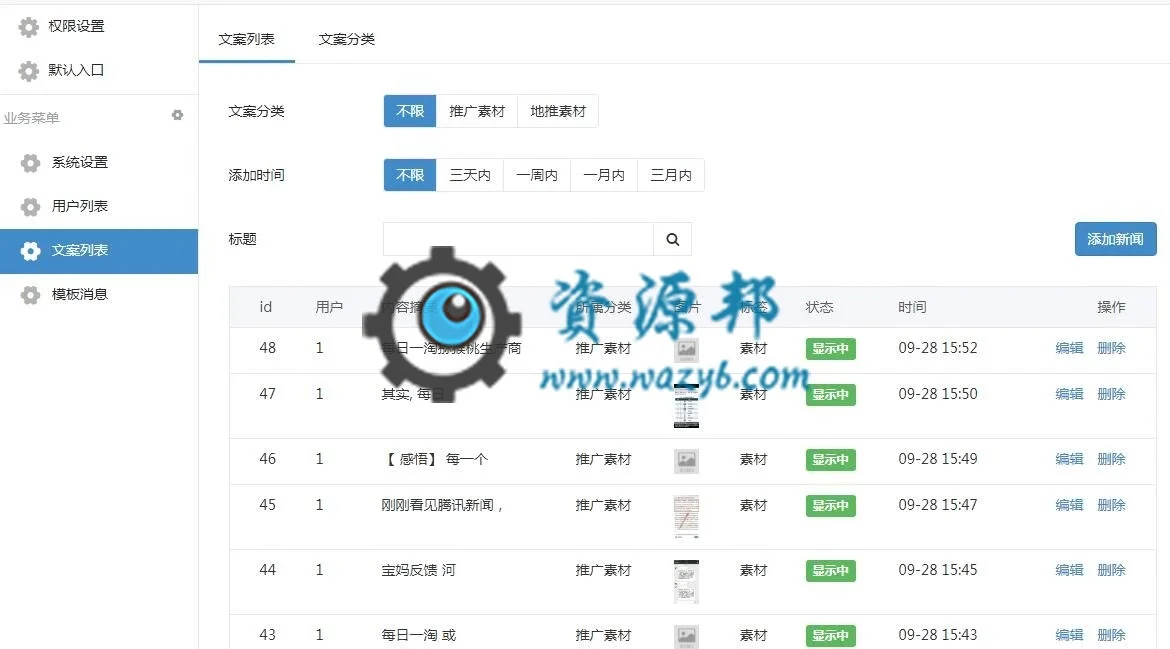The width and height of the screenshot is (1170, 649).
Task: Click the 模板消息 gear icon
Action: click(x=31, y=295)
